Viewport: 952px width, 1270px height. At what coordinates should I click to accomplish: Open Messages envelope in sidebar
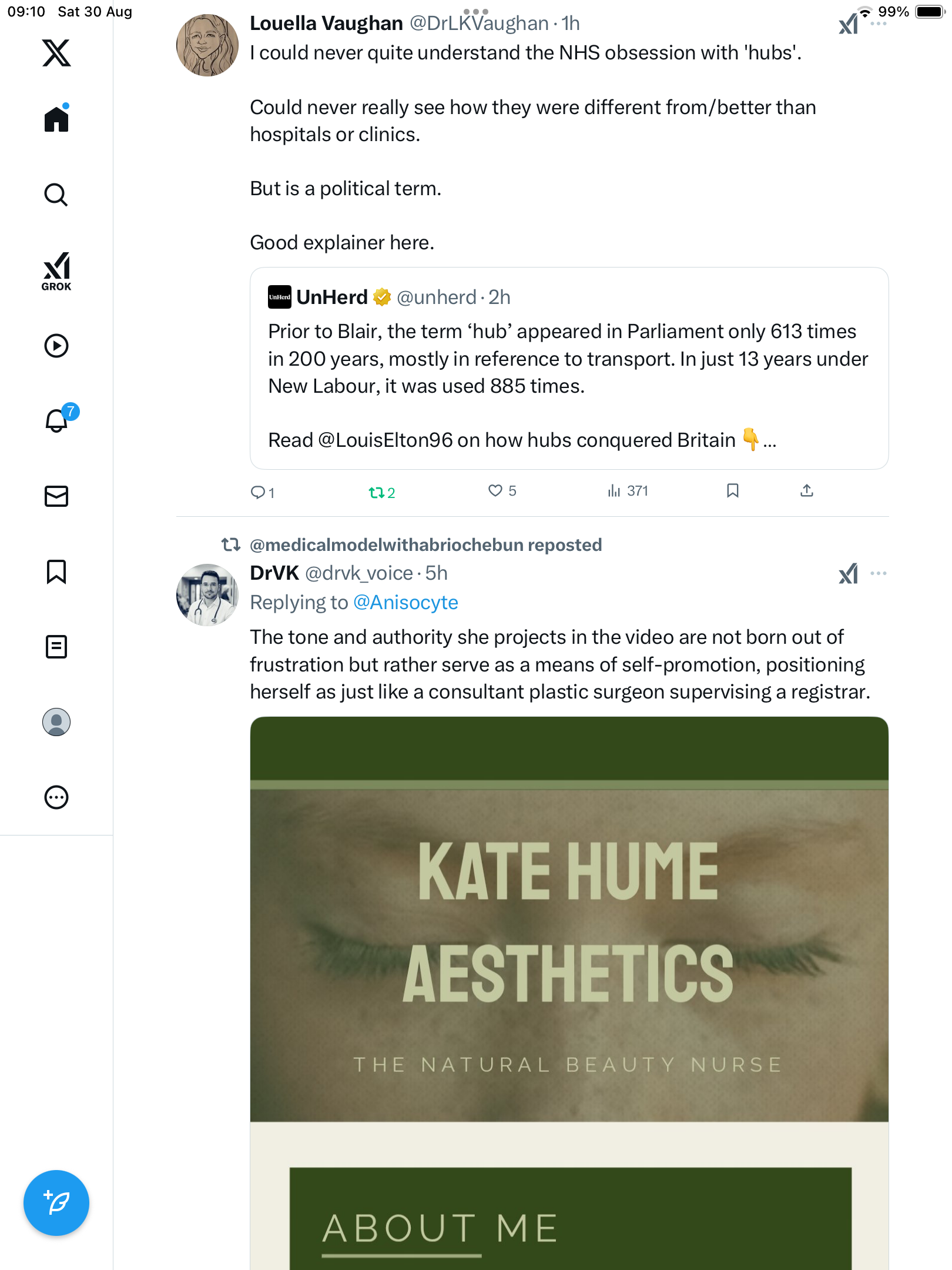(x=56, y=496)
